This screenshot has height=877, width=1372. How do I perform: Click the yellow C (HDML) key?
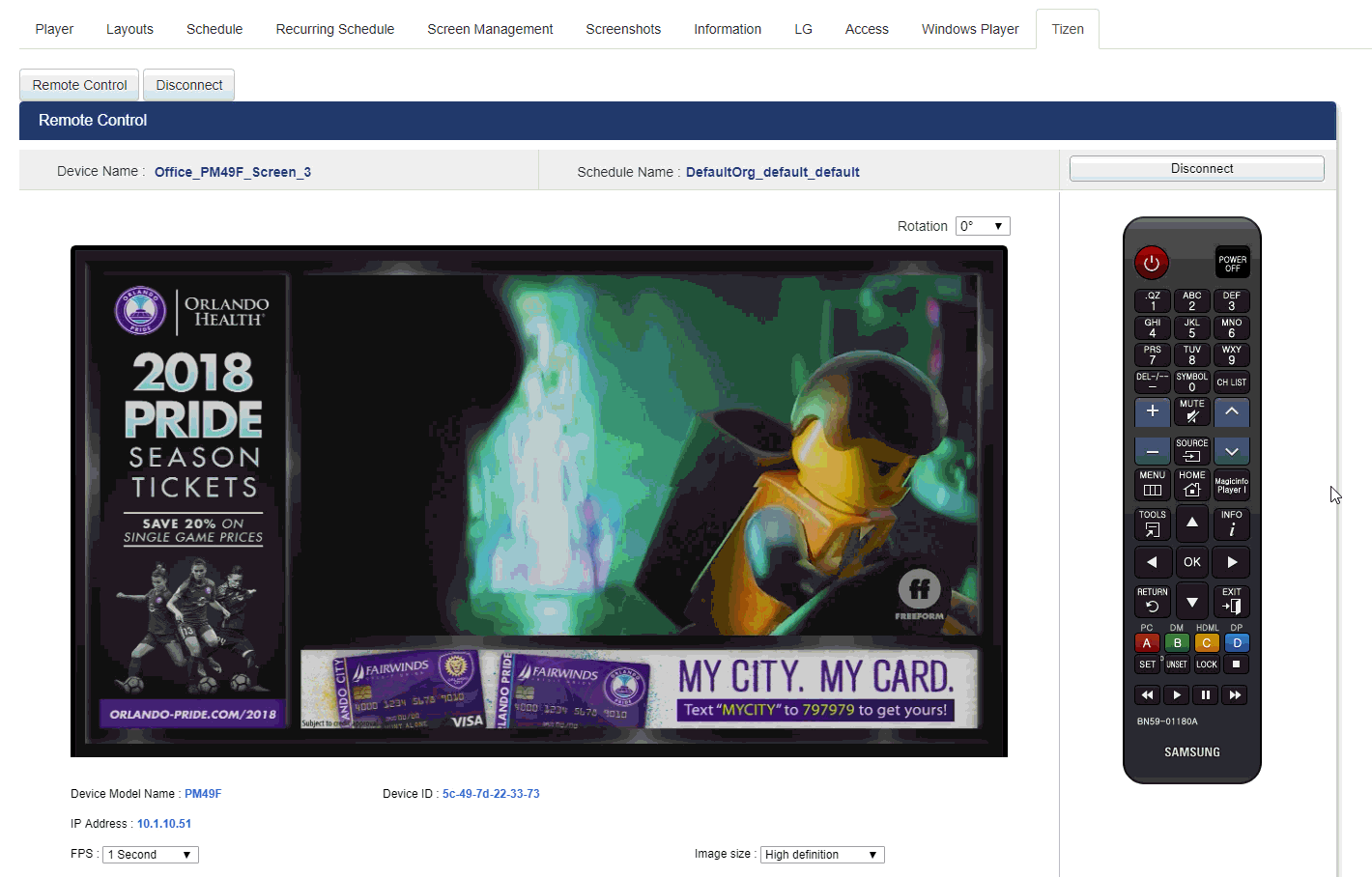(x=1207, y=643)
